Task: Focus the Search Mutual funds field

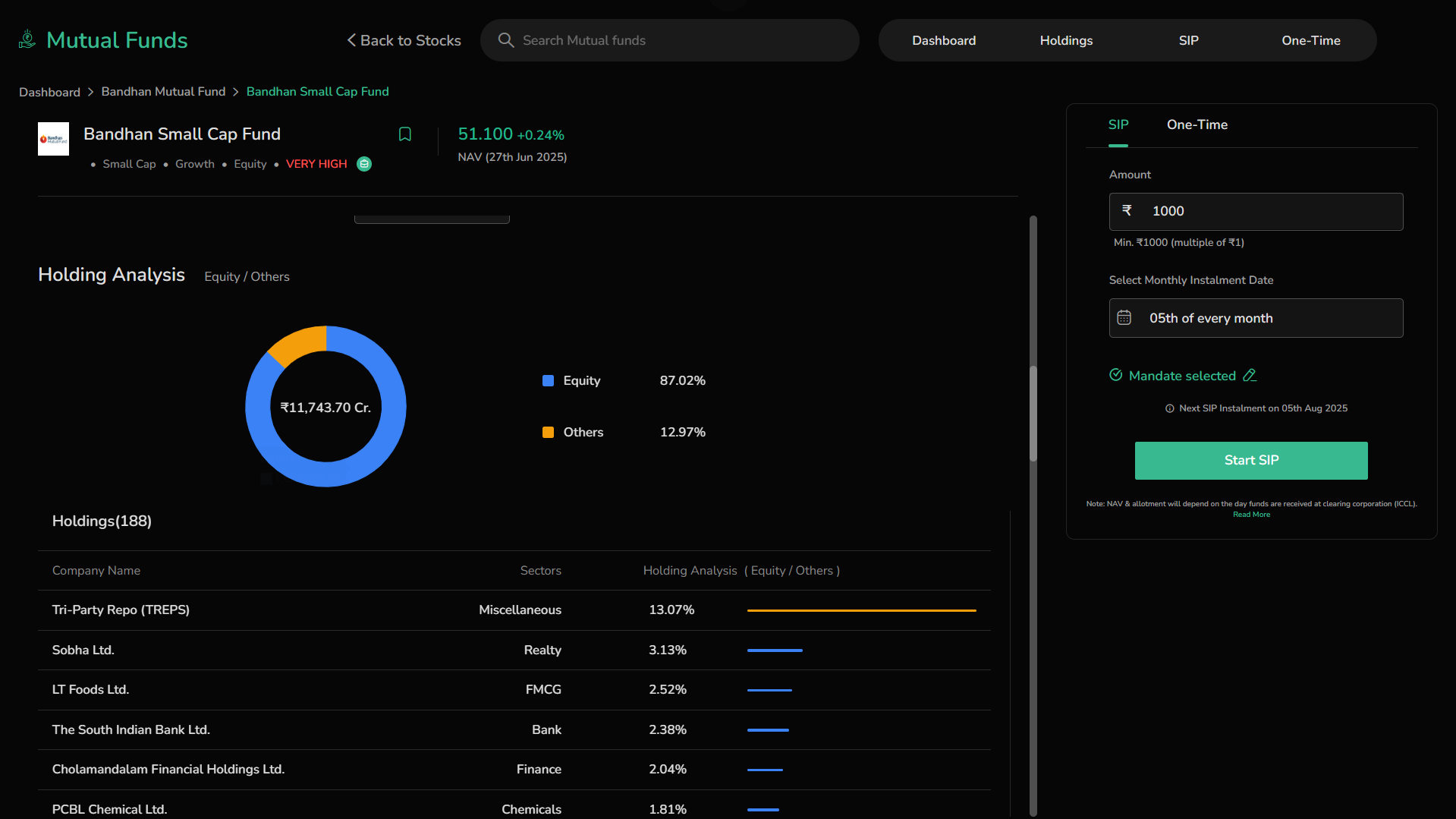Action: coord(670,40)
